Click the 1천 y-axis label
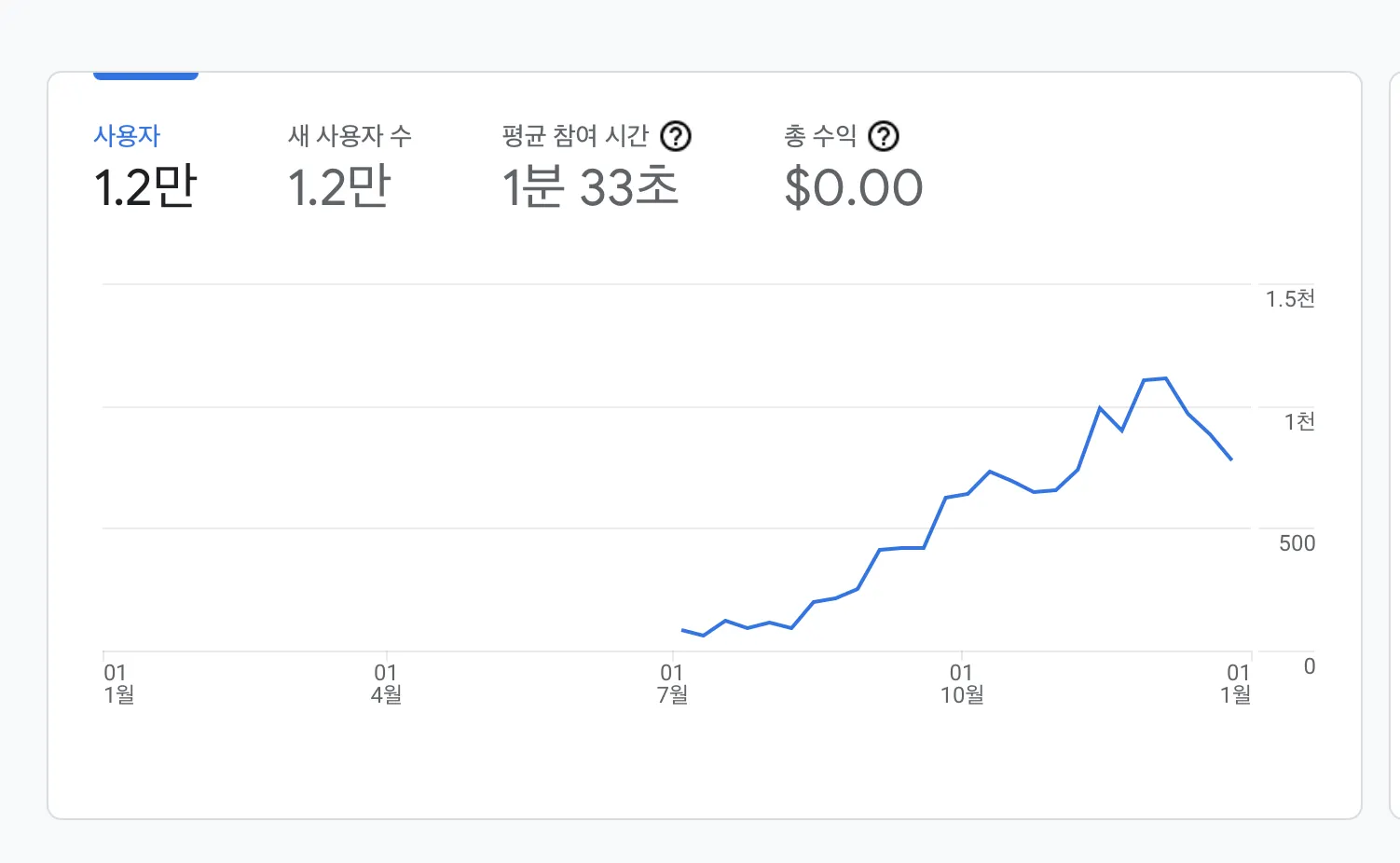This screenshot has height=863, width=1400. [x=1299, y=422]
